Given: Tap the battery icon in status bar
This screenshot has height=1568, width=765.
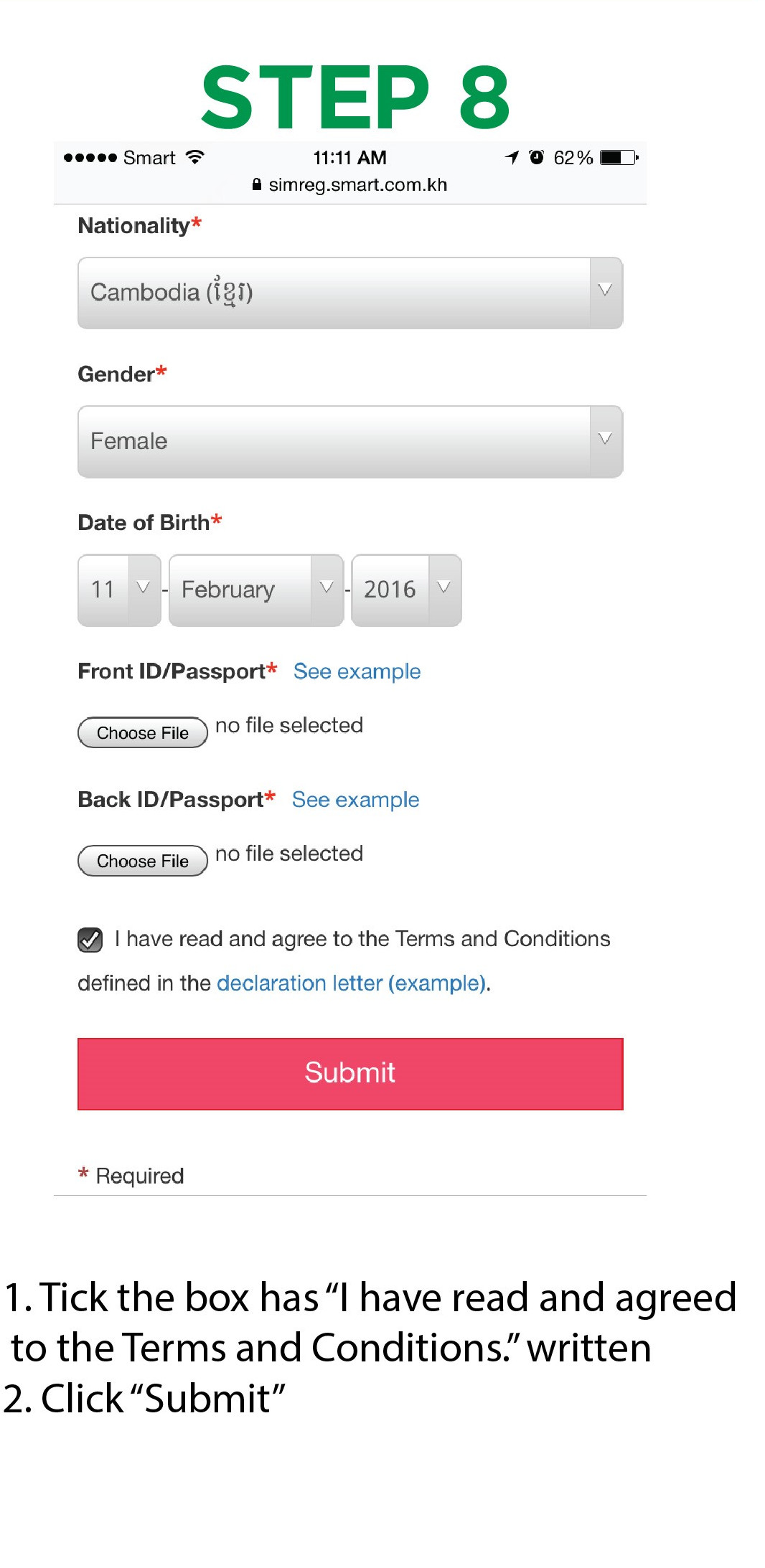Looking at the screenshot, I should pyautogui.click(x=619, y=157).
